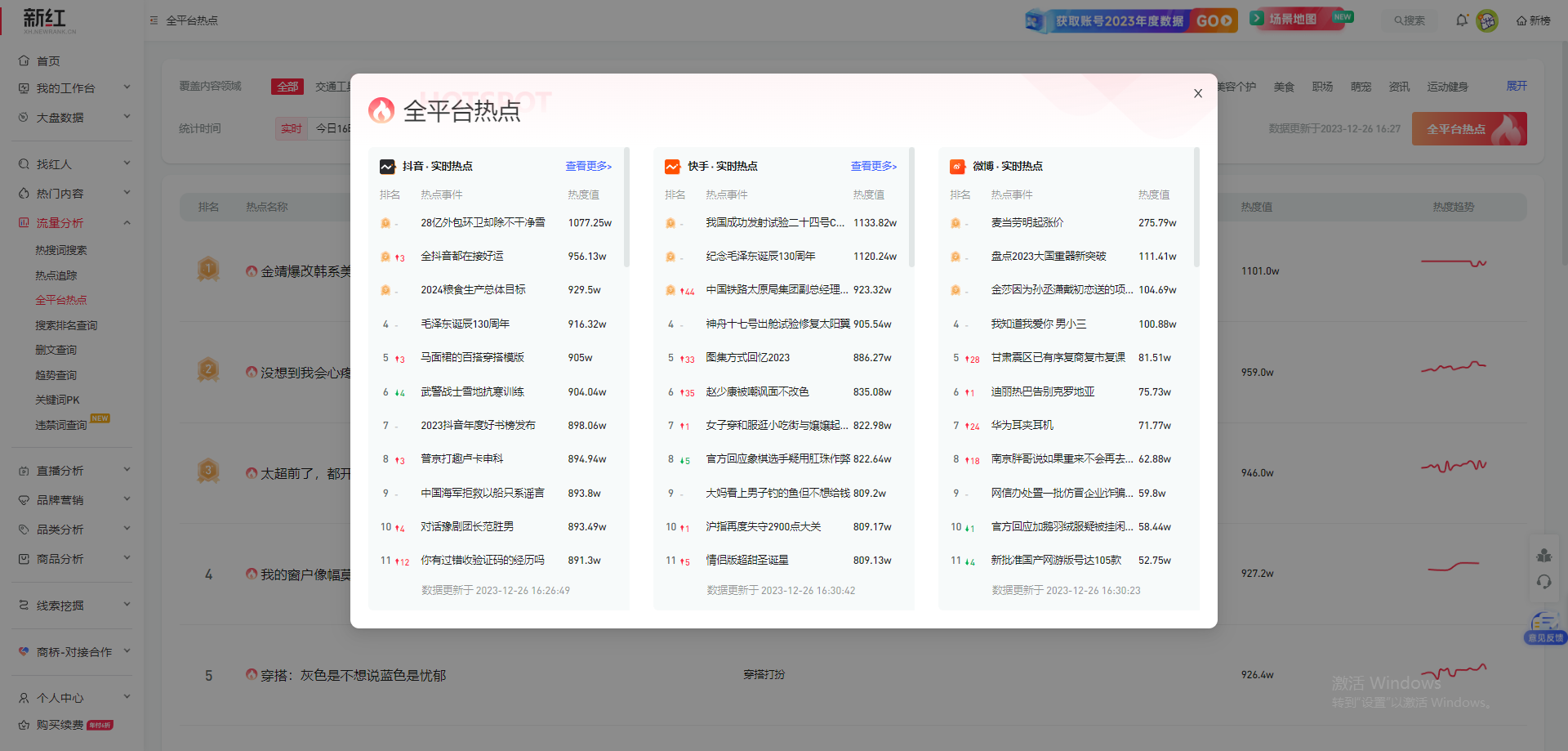Click scrollbar in 抖音 hotspot list
1568x751 pixels.
point(626,207)
